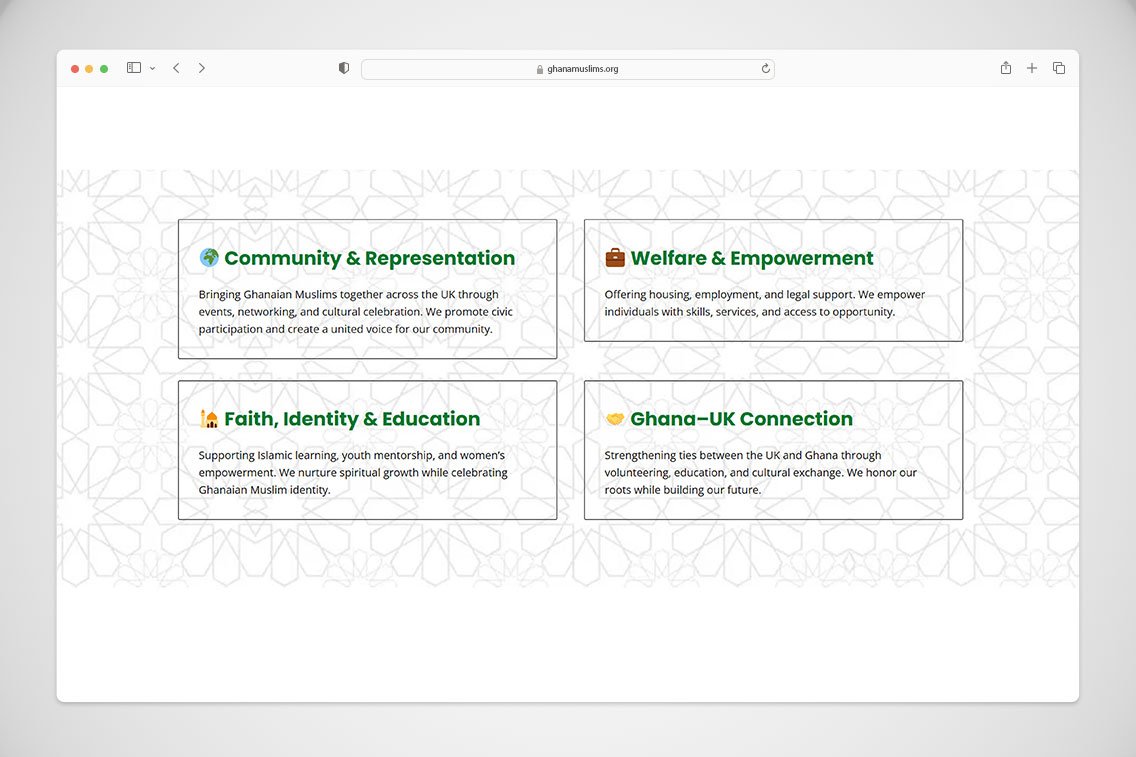This screenshot has width=1136, height=757.
Task: Click the mosque emoji icon
Action: pos(209,419)
